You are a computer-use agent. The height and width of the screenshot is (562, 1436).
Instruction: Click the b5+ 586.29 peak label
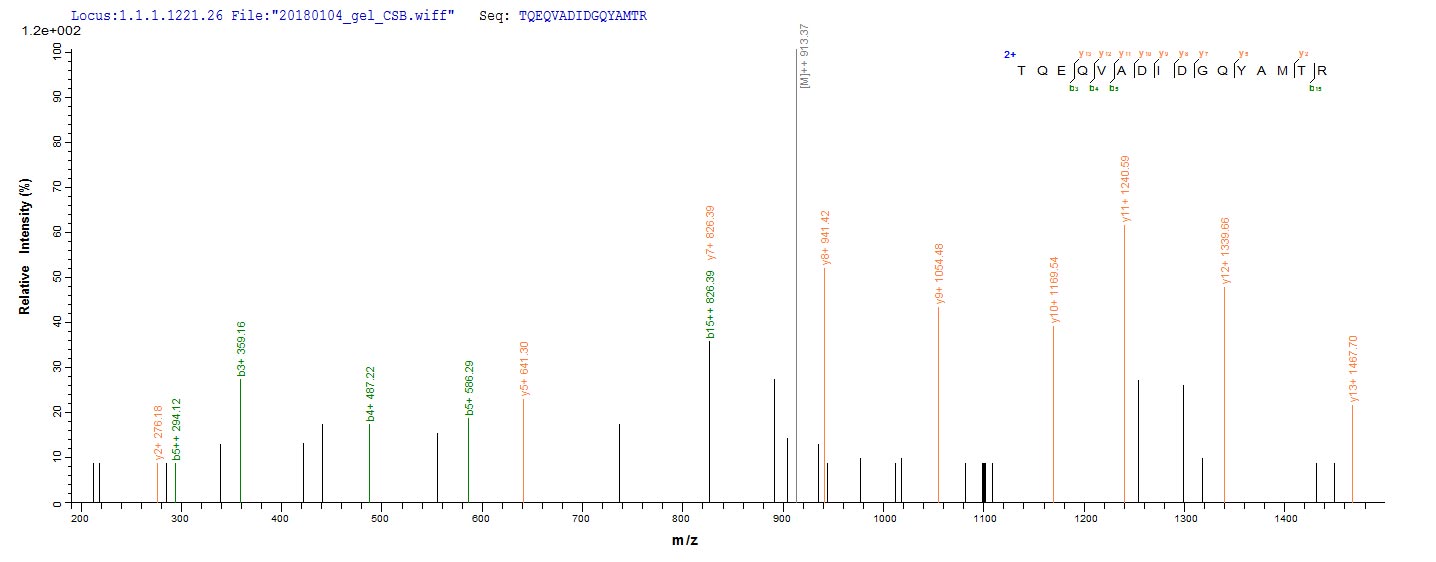point(469,388)
